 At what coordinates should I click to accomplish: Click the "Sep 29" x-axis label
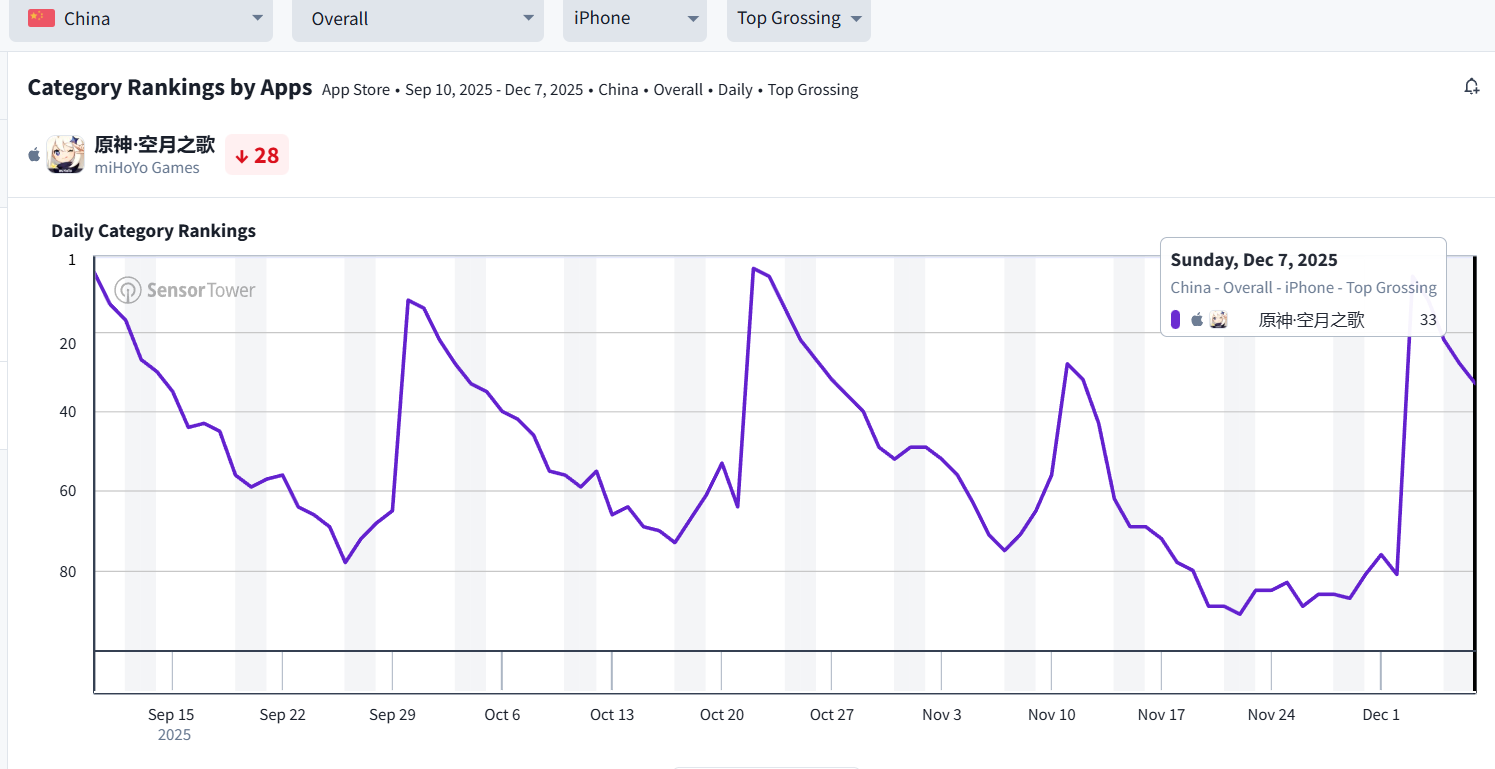[x=392, y=715]
